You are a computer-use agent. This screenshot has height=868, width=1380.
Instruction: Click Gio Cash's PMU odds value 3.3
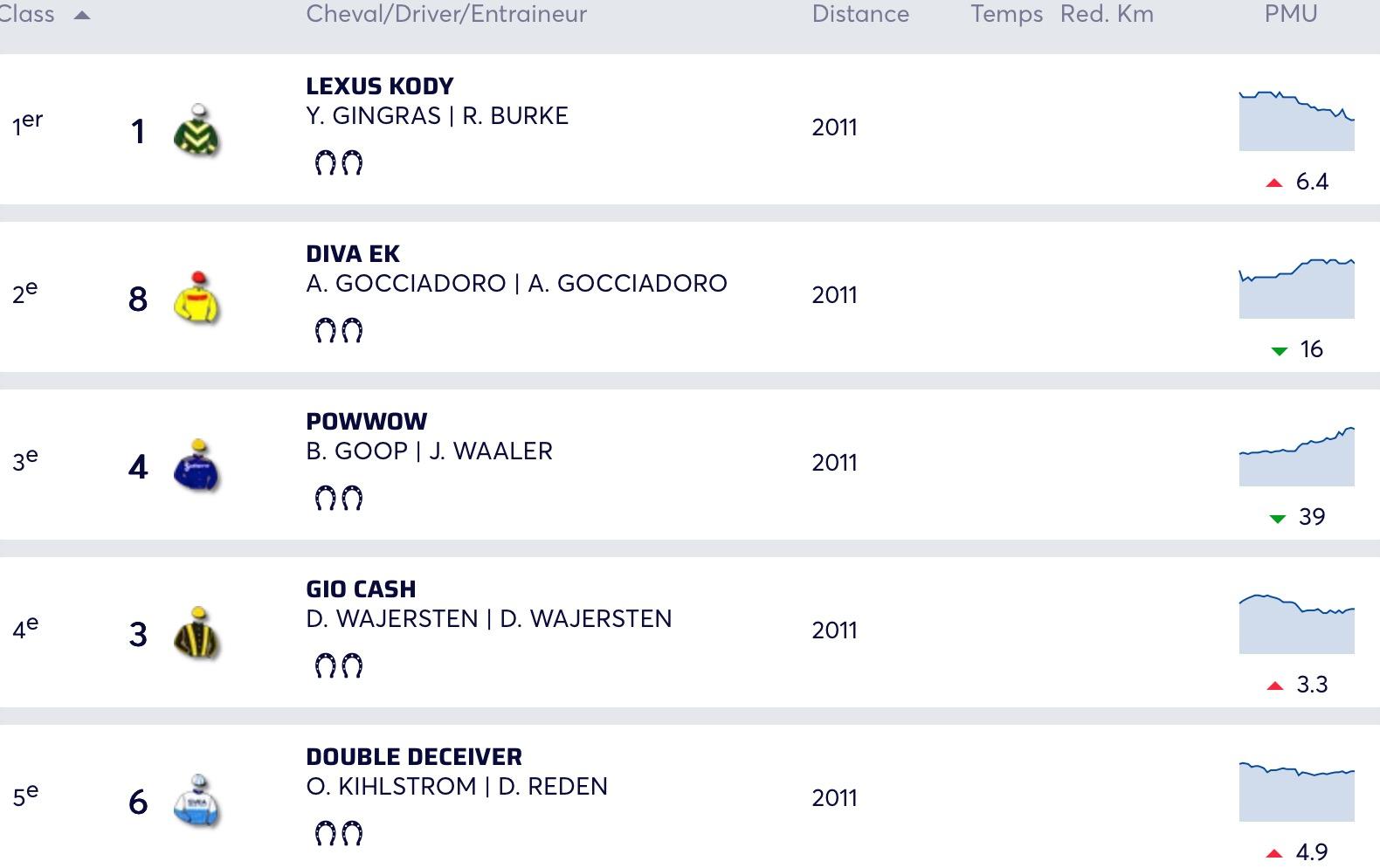pyautogui.click(x=1311, y=685)
